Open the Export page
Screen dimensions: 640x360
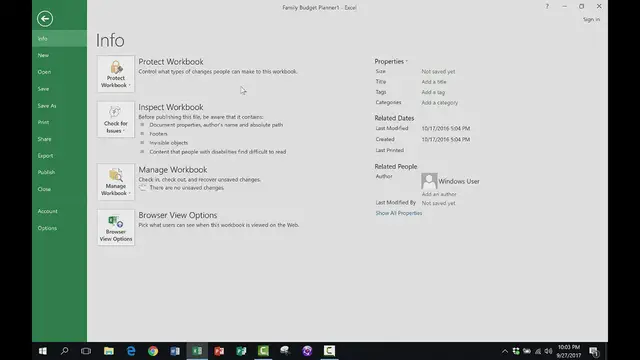60,156
